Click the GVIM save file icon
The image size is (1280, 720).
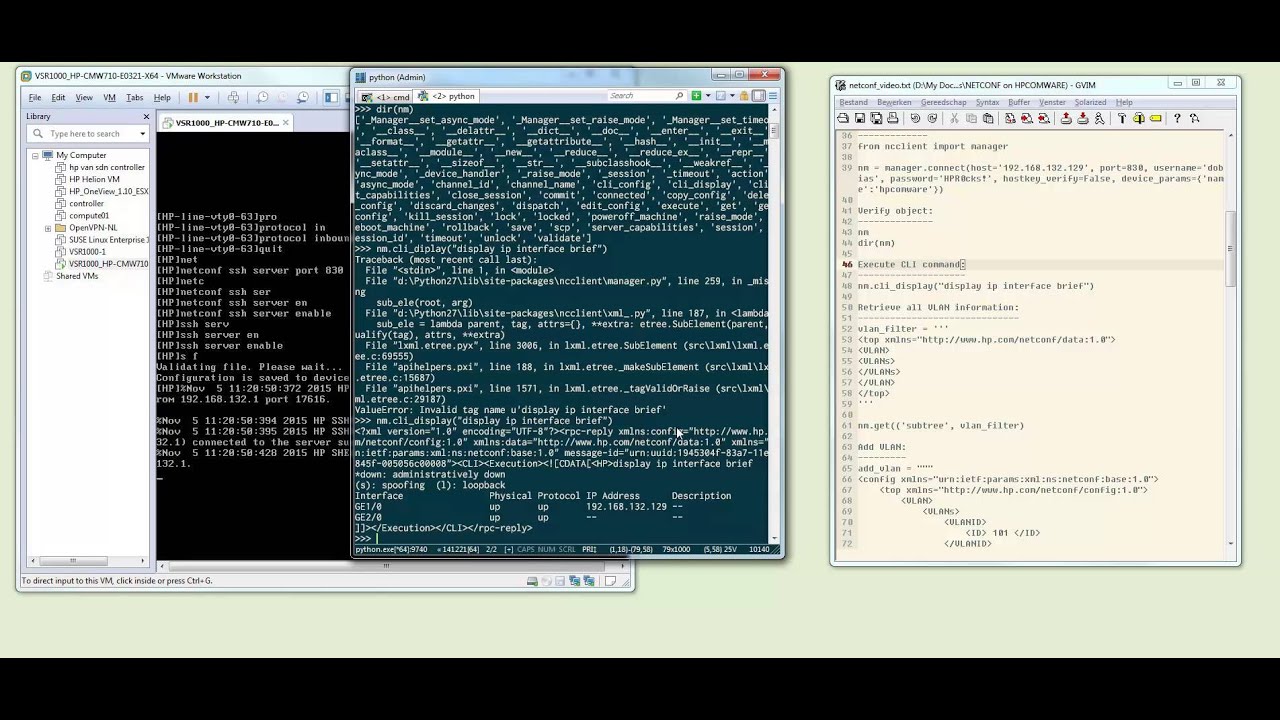(860, 118)
